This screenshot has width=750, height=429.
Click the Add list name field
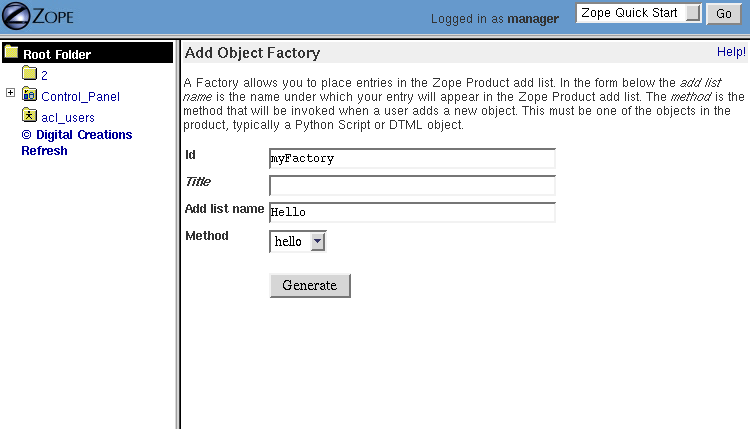click(412, 212)
